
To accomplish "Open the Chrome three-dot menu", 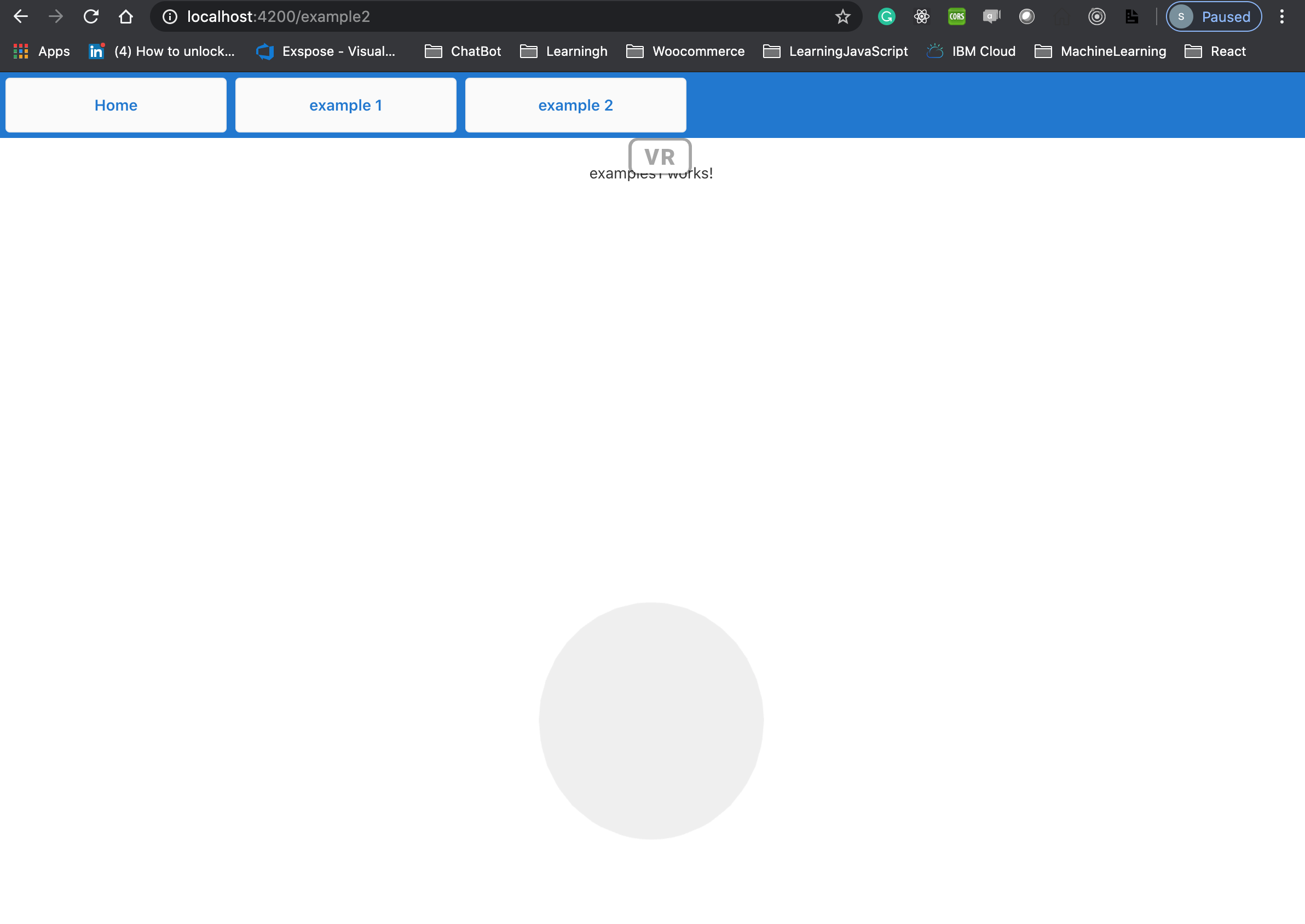I will [x=1281, y=16].
